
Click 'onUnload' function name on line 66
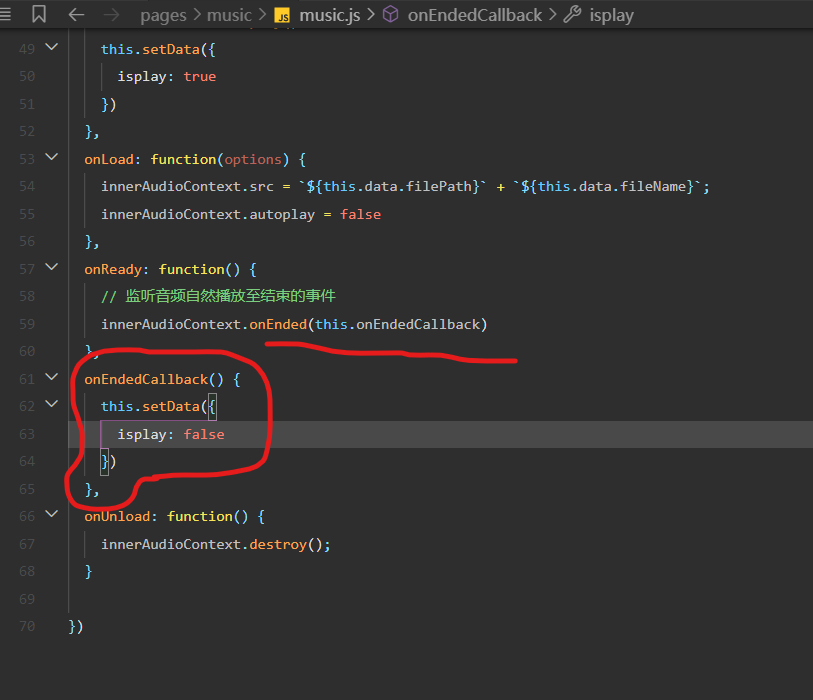(x=117, y=516)
